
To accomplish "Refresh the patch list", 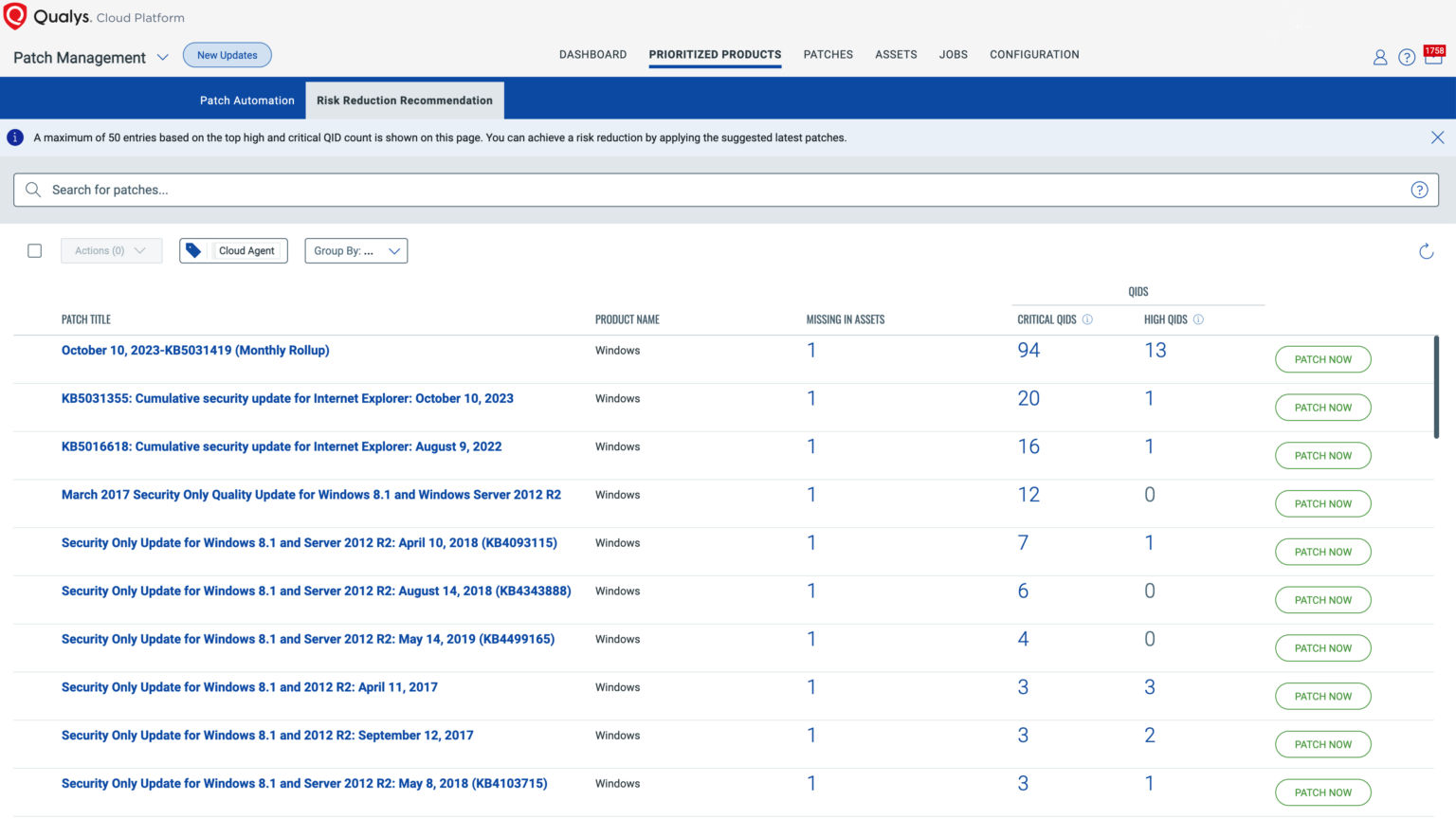I will coord(1427,250).
